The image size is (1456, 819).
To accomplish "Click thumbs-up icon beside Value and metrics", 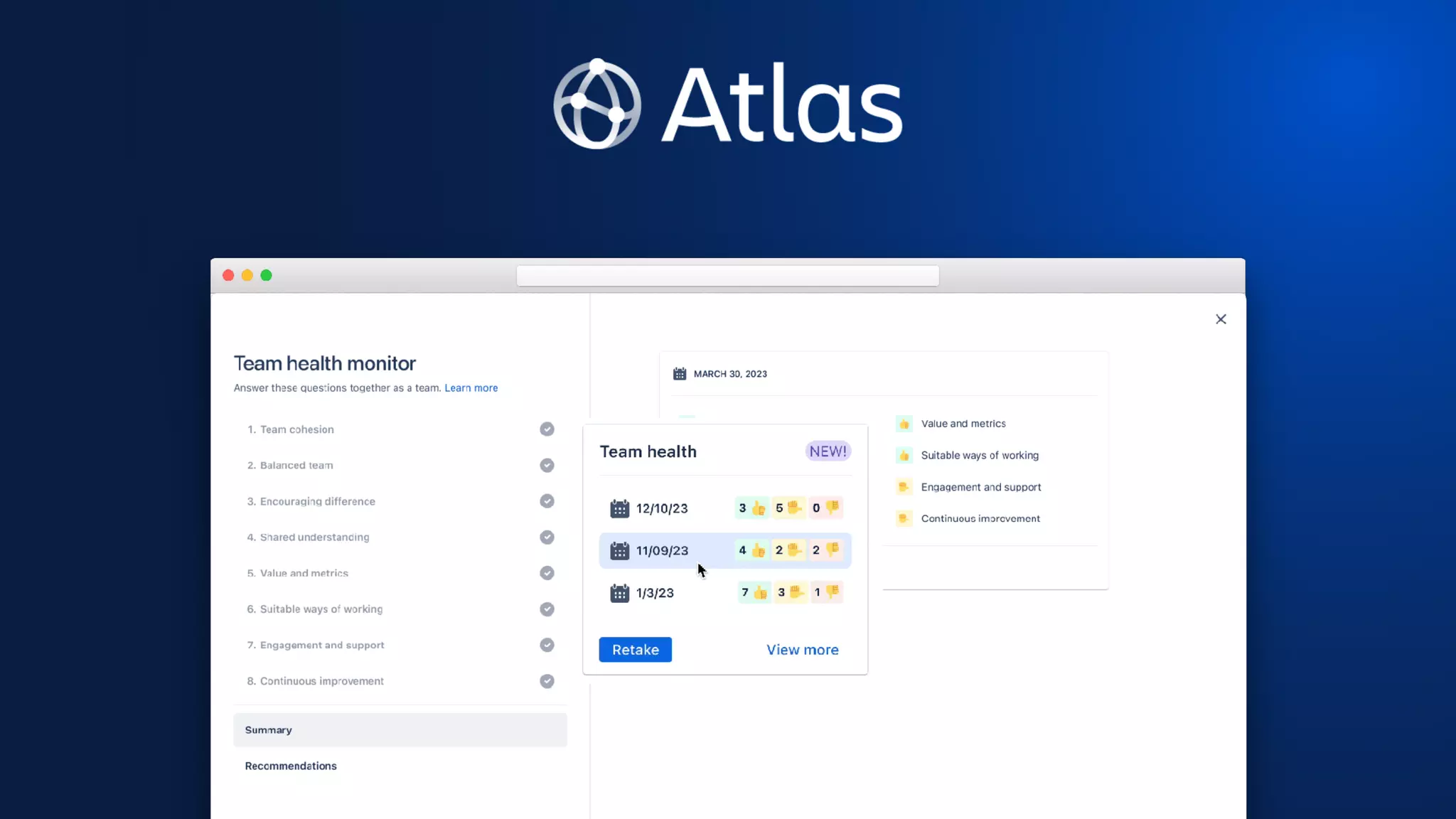I will (904, 424).
